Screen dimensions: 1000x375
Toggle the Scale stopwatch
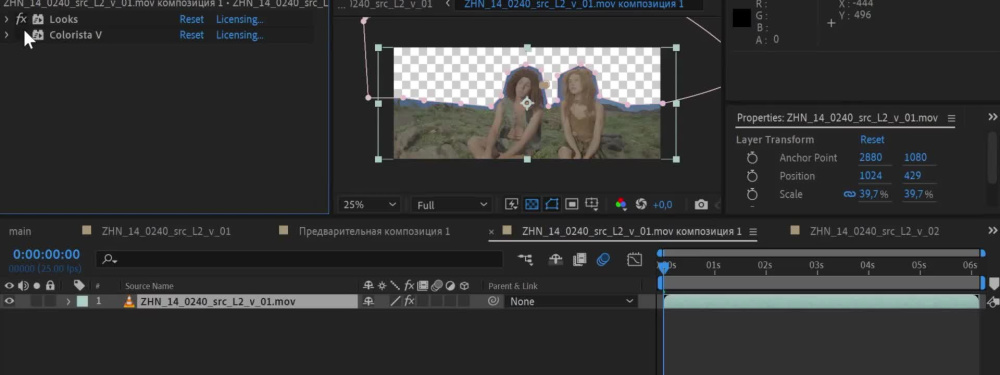pyautogui.click(x=752, y=194)
